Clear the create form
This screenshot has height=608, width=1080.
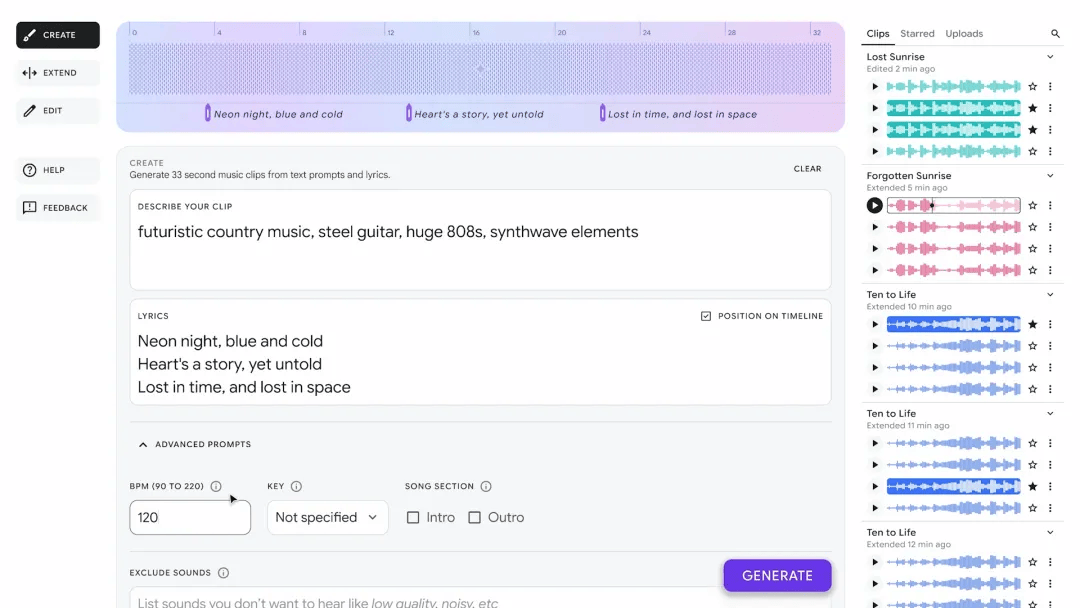[807, 169]
